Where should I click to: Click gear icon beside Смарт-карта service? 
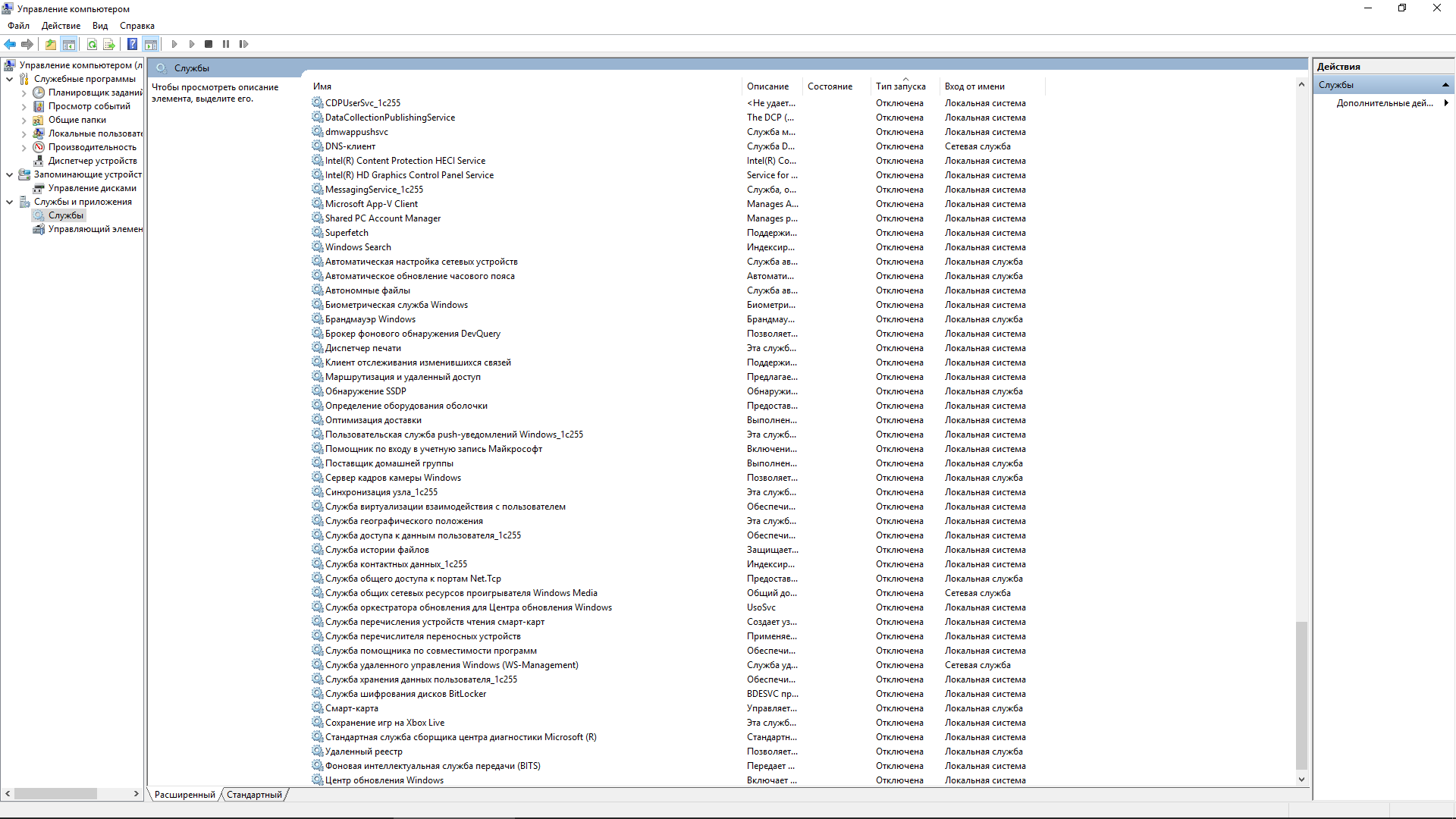coord(318,708)
